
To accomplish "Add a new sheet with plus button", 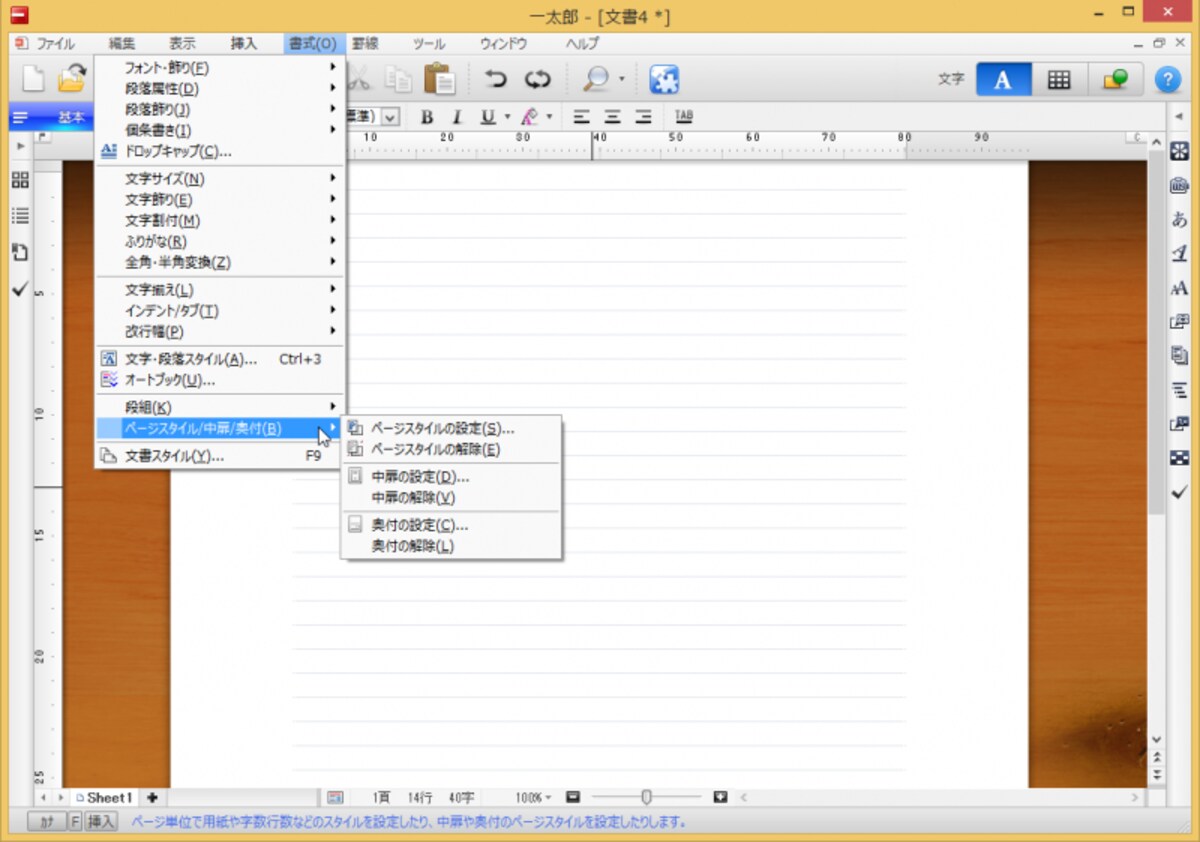I will [x=152, y=797].
